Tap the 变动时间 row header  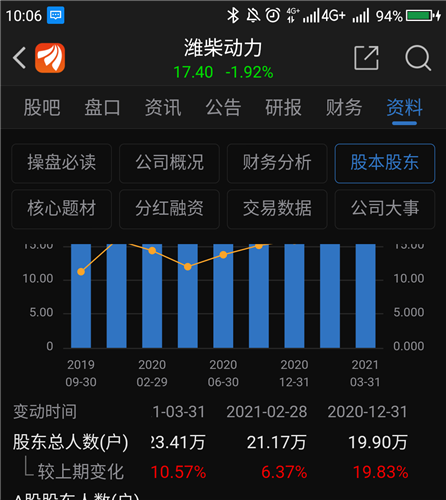point(45,412)
